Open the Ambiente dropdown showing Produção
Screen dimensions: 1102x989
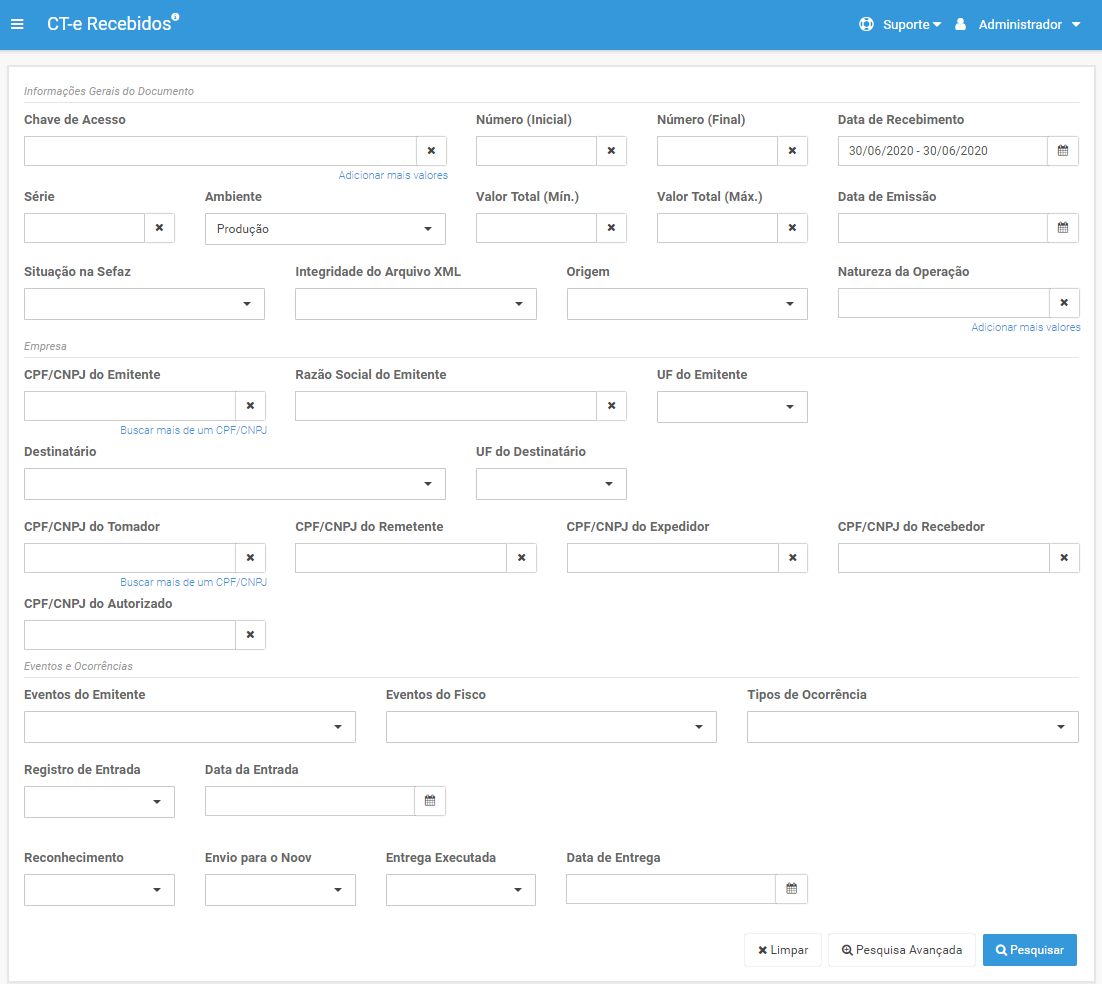(325, 229)
